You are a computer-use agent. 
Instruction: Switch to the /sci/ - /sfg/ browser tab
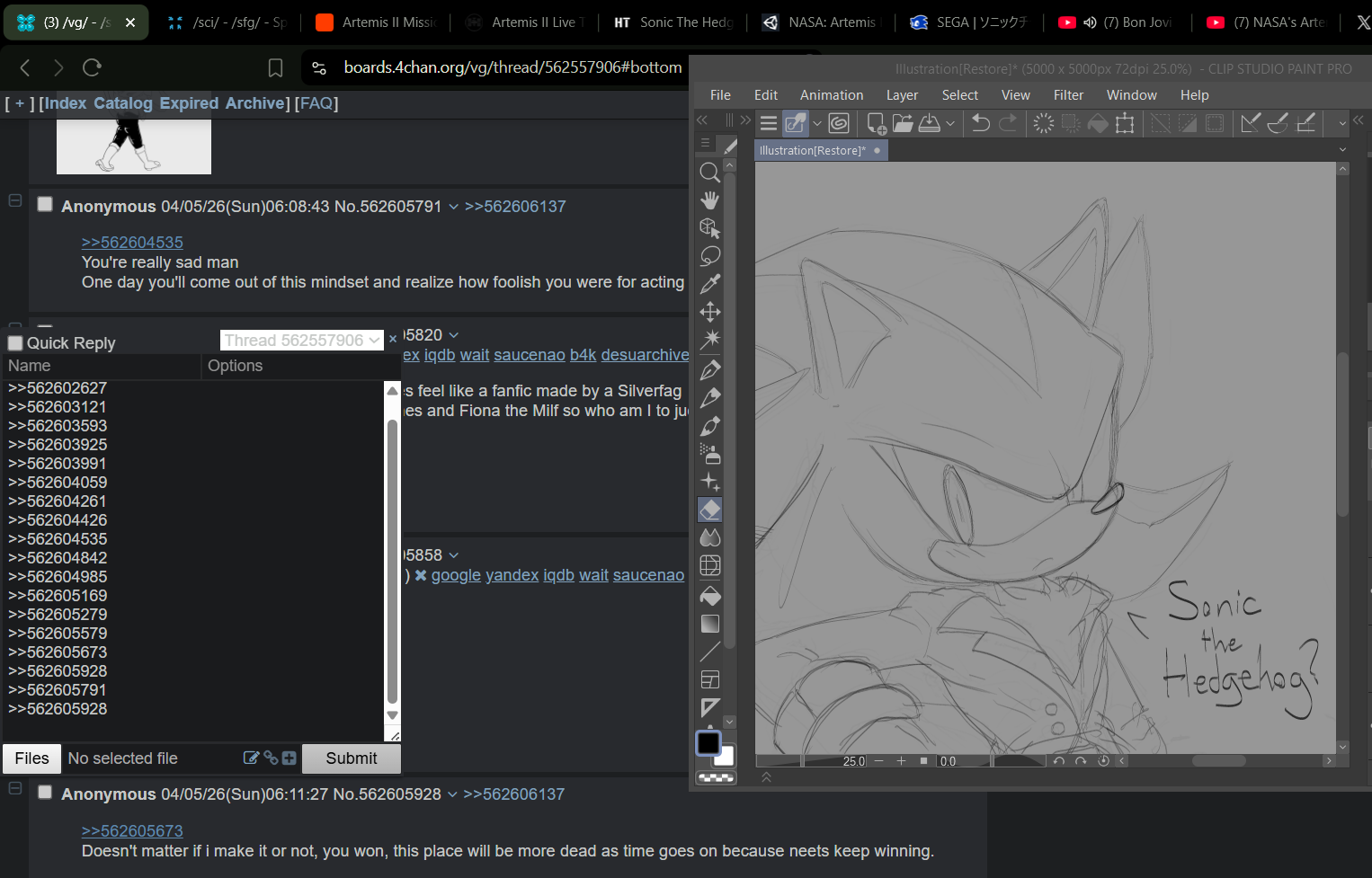pyautogui.click(x=227, y=22)
